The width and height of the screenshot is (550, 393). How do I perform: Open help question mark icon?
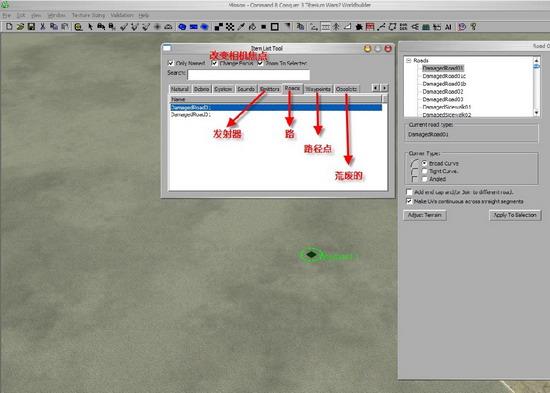[474, 27]
